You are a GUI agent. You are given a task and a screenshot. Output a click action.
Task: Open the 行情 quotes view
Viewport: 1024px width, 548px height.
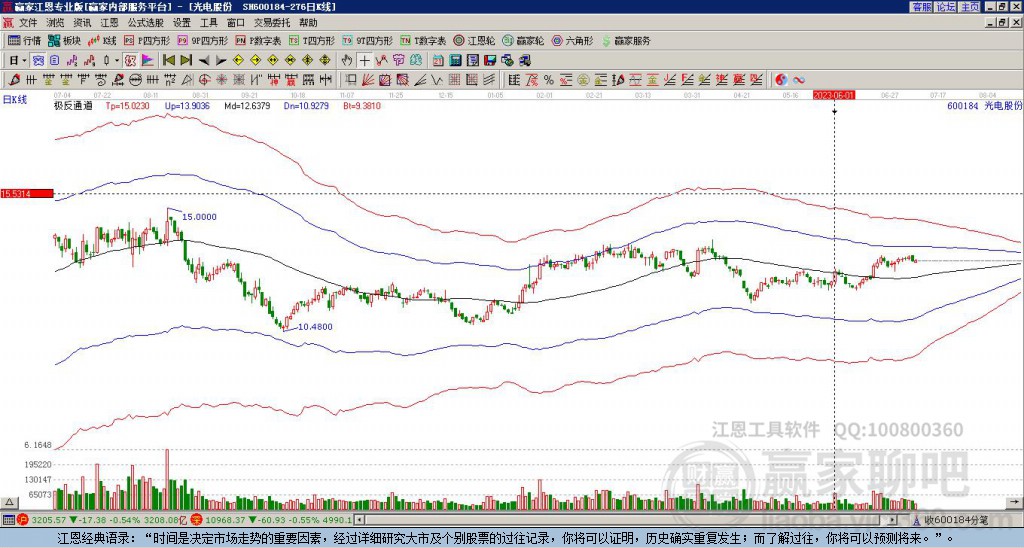pyautogui.click(x=24, y=40)
